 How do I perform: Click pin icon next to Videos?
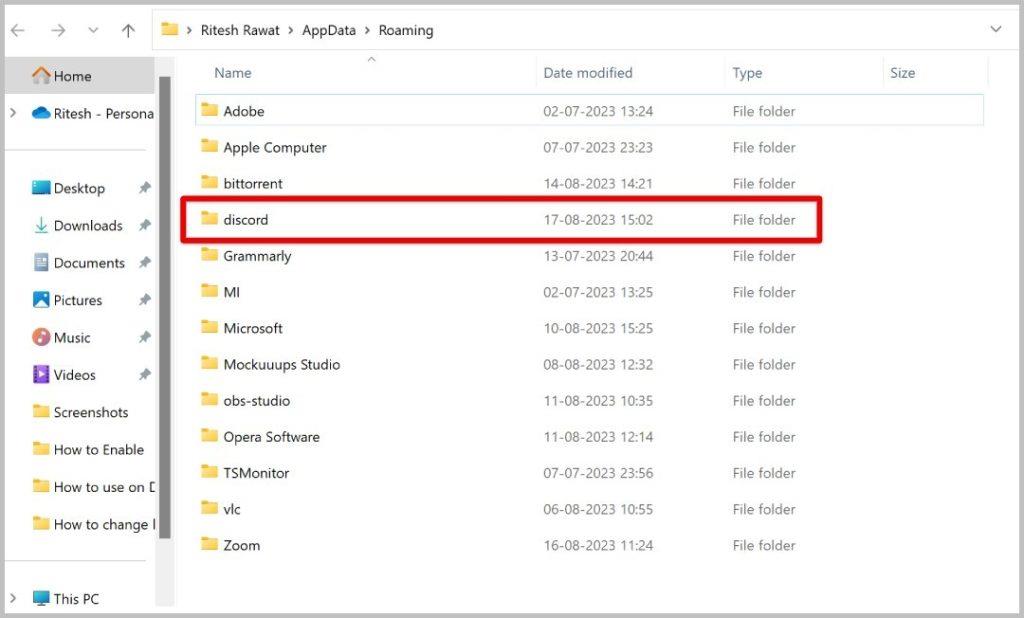144,374
